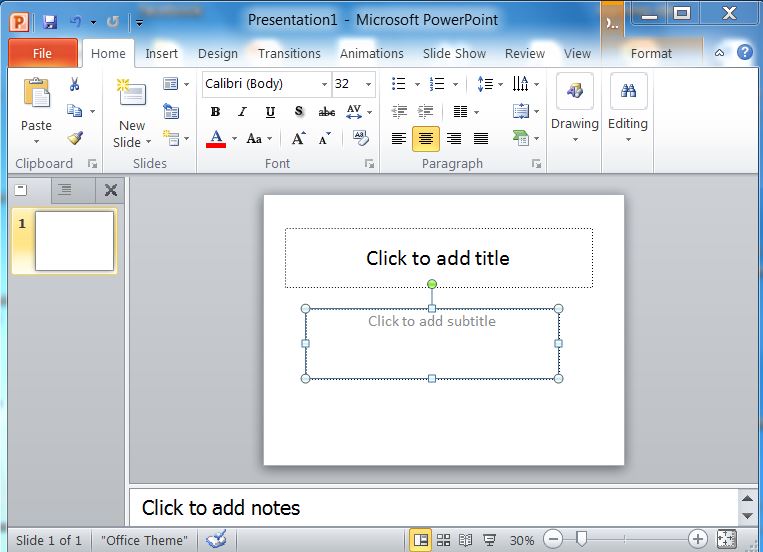This screenshot has width=763, height=552.
Task: Toggle Italic text formatting
Action: pos(242,112)
